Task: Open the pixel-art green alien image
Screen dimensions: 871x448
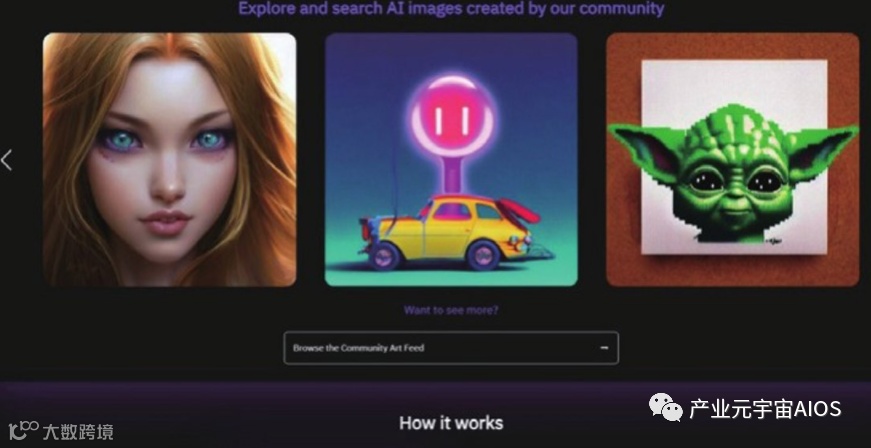Action: [733, 159]
